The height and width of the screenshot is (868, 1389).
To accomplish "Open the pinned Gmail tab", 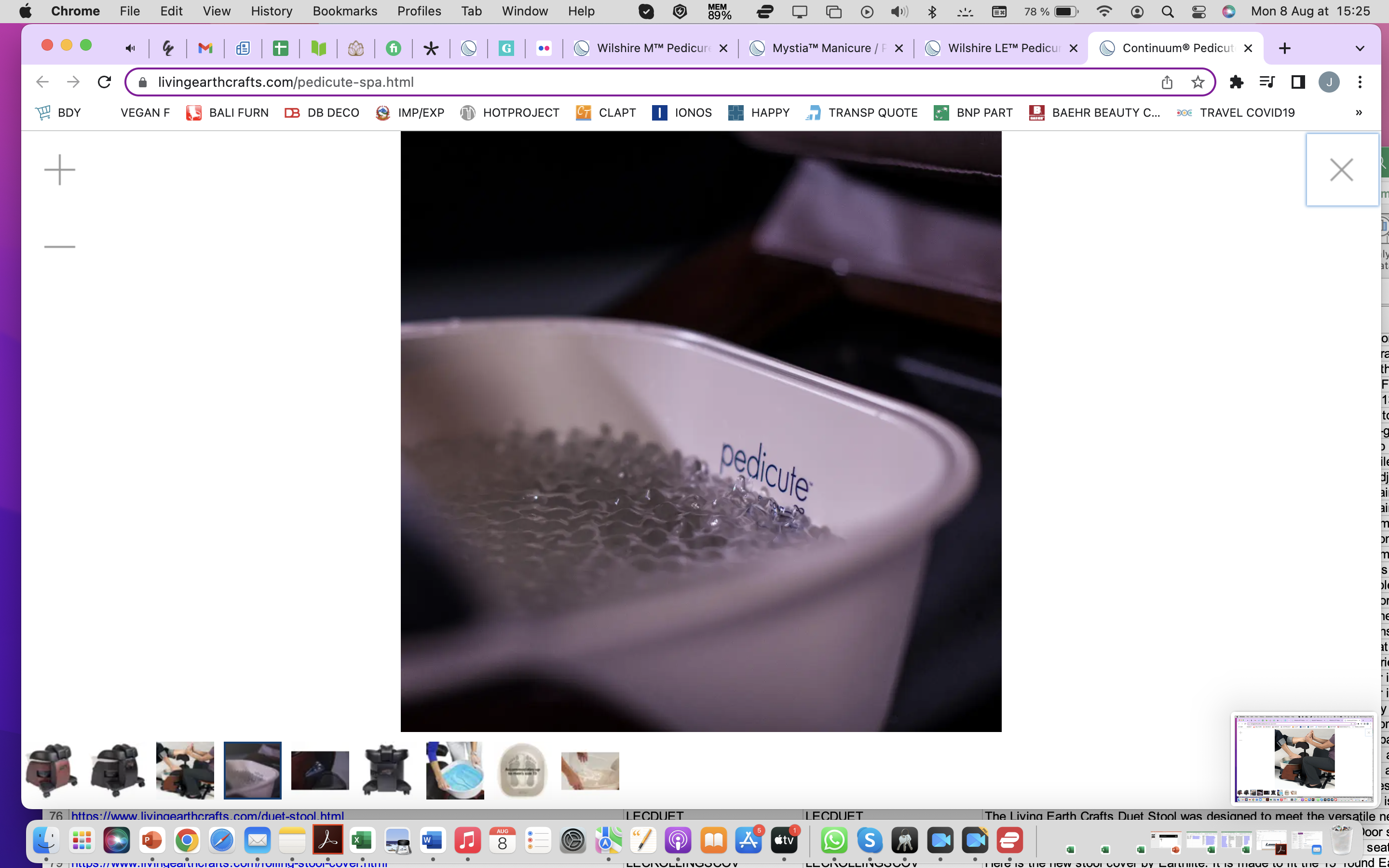I will (205, 48).
